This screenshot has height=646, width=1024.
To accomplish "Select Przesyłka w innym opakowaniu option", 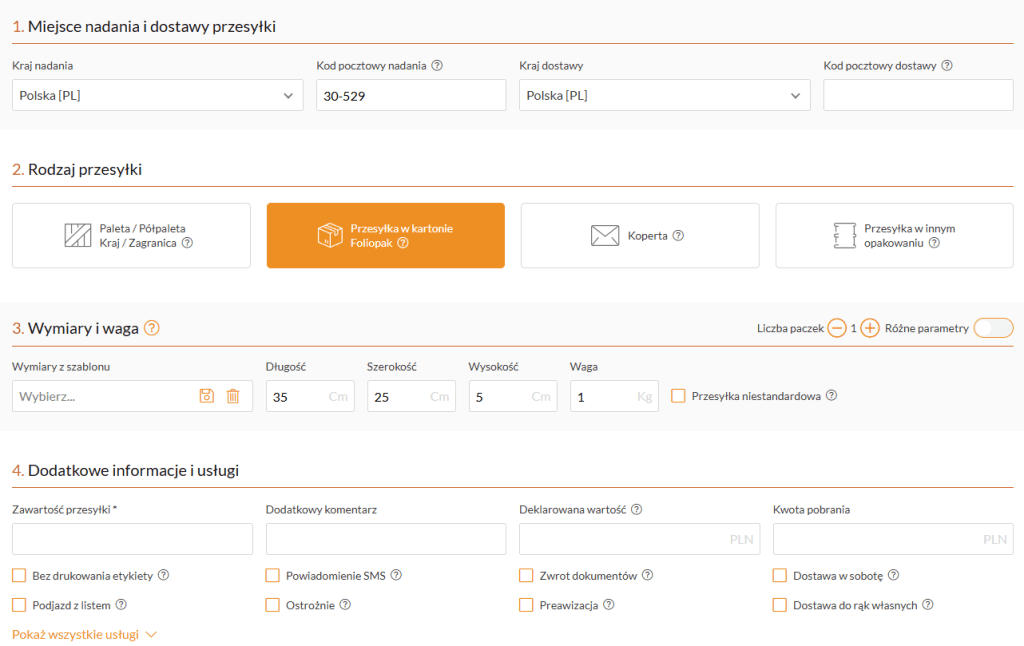I will tap(894, 236).
